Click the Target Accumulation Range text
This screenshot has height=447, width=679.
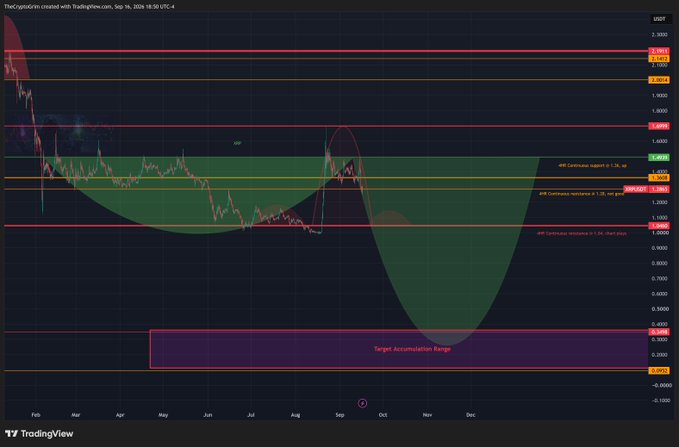412,349
